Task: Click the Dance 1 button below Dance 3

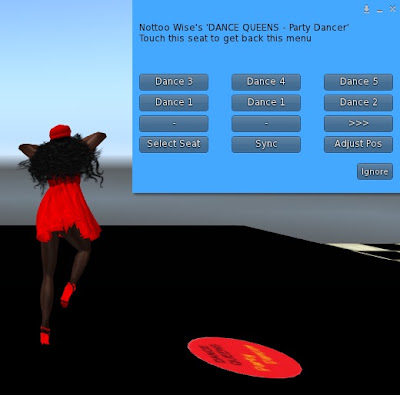Action: (x=174, y=103)
